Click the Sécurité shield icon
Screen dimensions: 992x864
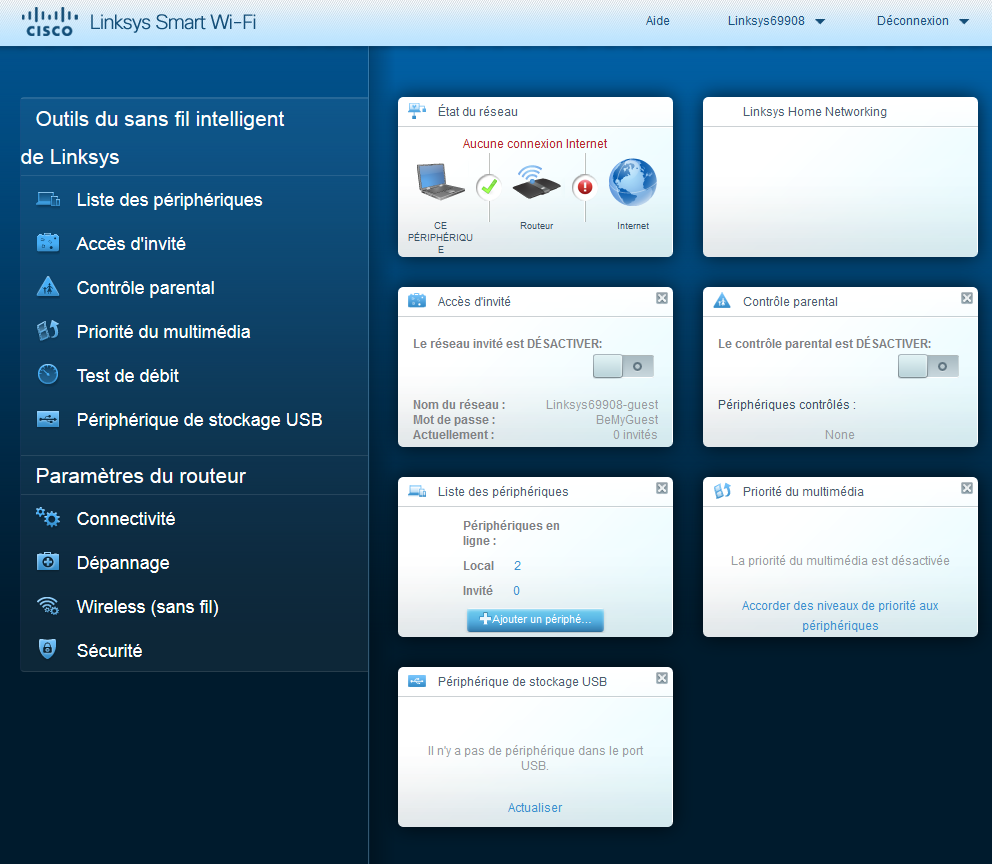[x=48, y=650]
